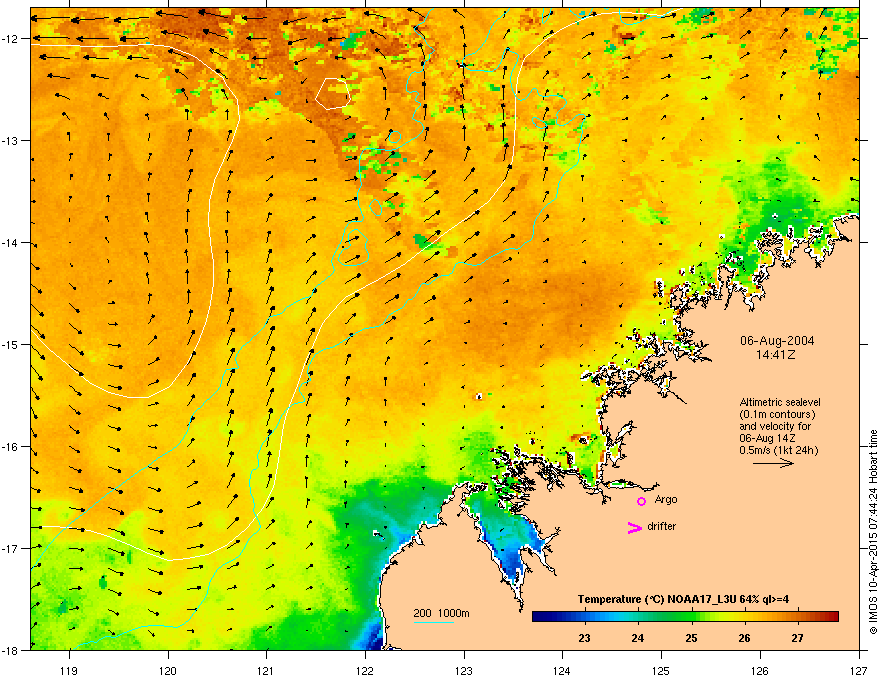Click latitude axis label -14
Screen dimensions: 880x680
[x=11, y=242]
